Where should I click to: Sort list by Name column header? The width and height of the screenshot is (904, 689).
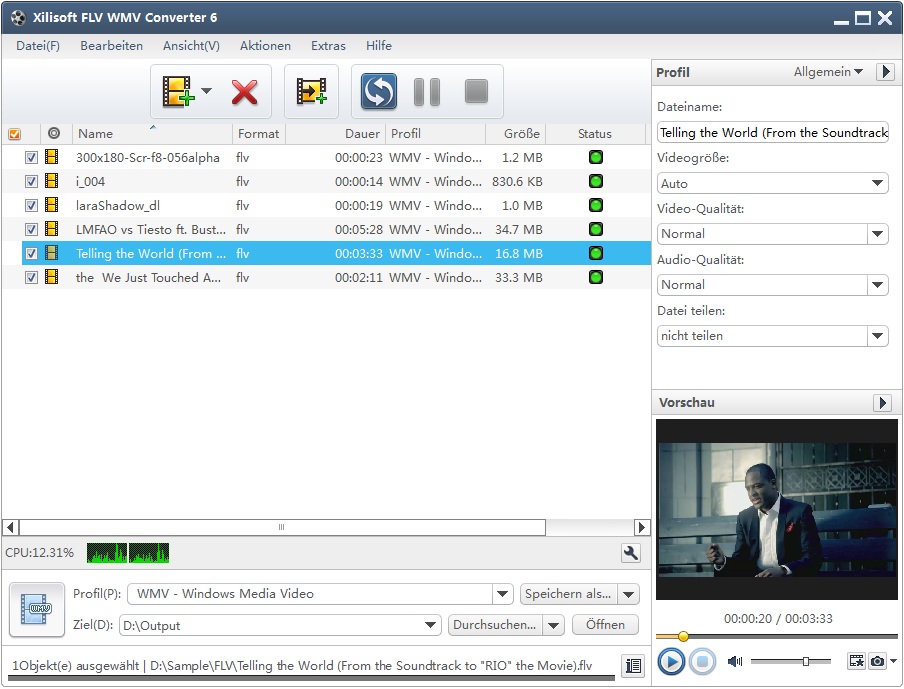point(152,134)
